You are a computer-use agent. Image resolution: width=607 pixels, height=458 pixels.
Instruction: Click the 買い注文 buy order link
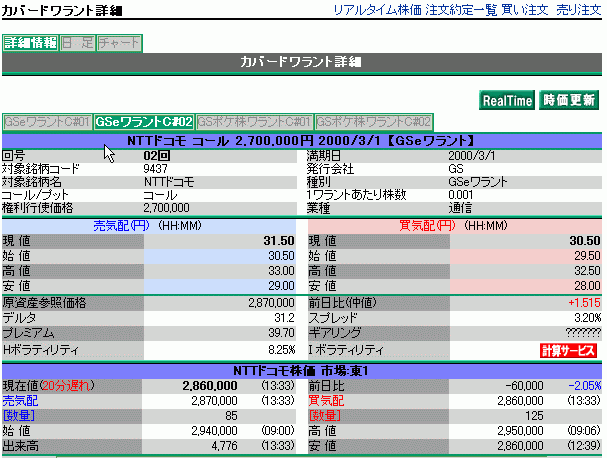click(525, 9)
